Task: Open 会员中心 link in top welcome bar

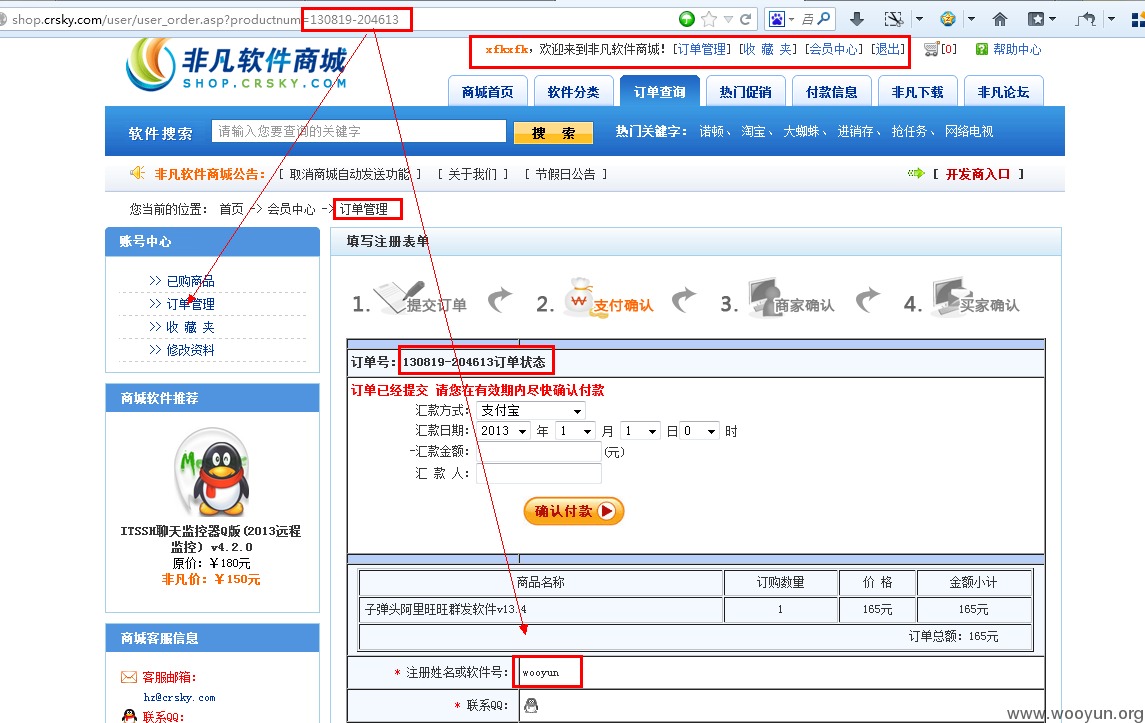Action: click(833, 49)
